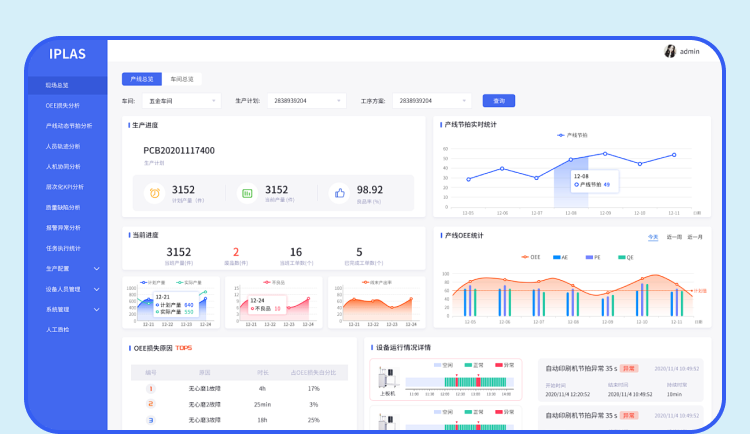Open OEE损失分析 in the sidebar
This screenshot has height=434, width=750.
coord(67,105)
